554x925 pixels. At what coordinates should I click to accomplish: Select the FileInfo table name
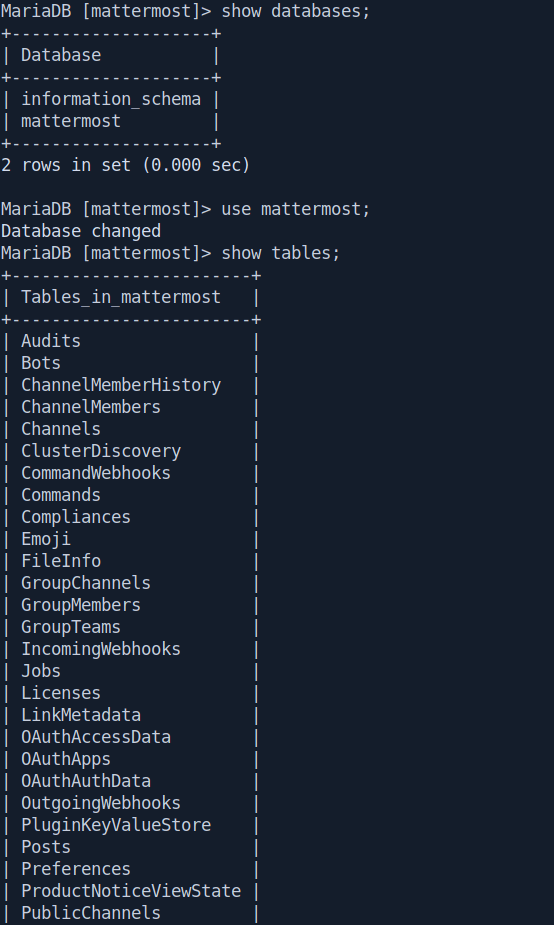tap(61, 561)
